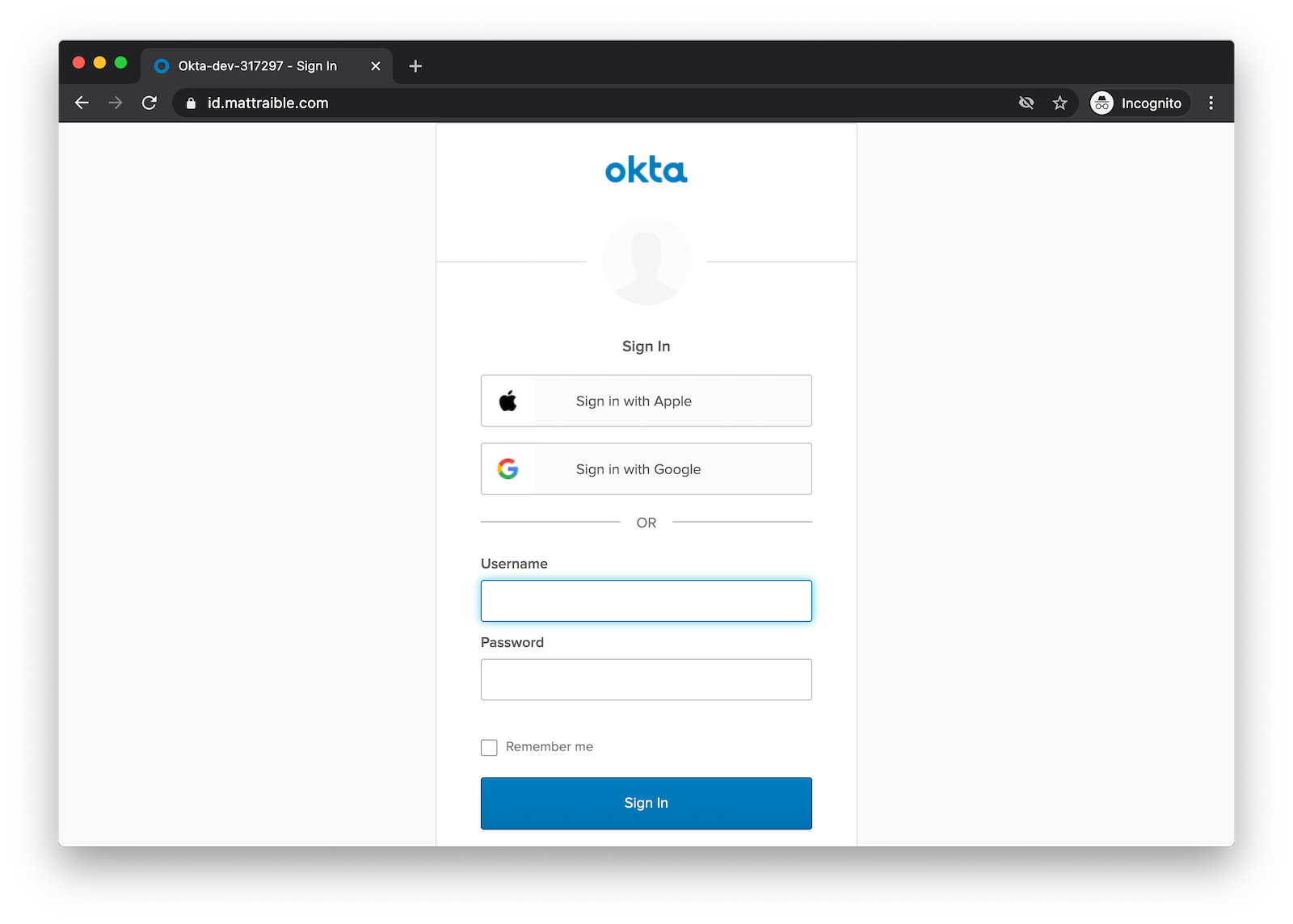Close the Okta Sign In tab
Screen dimensions: 1293x924
[376, 66]
